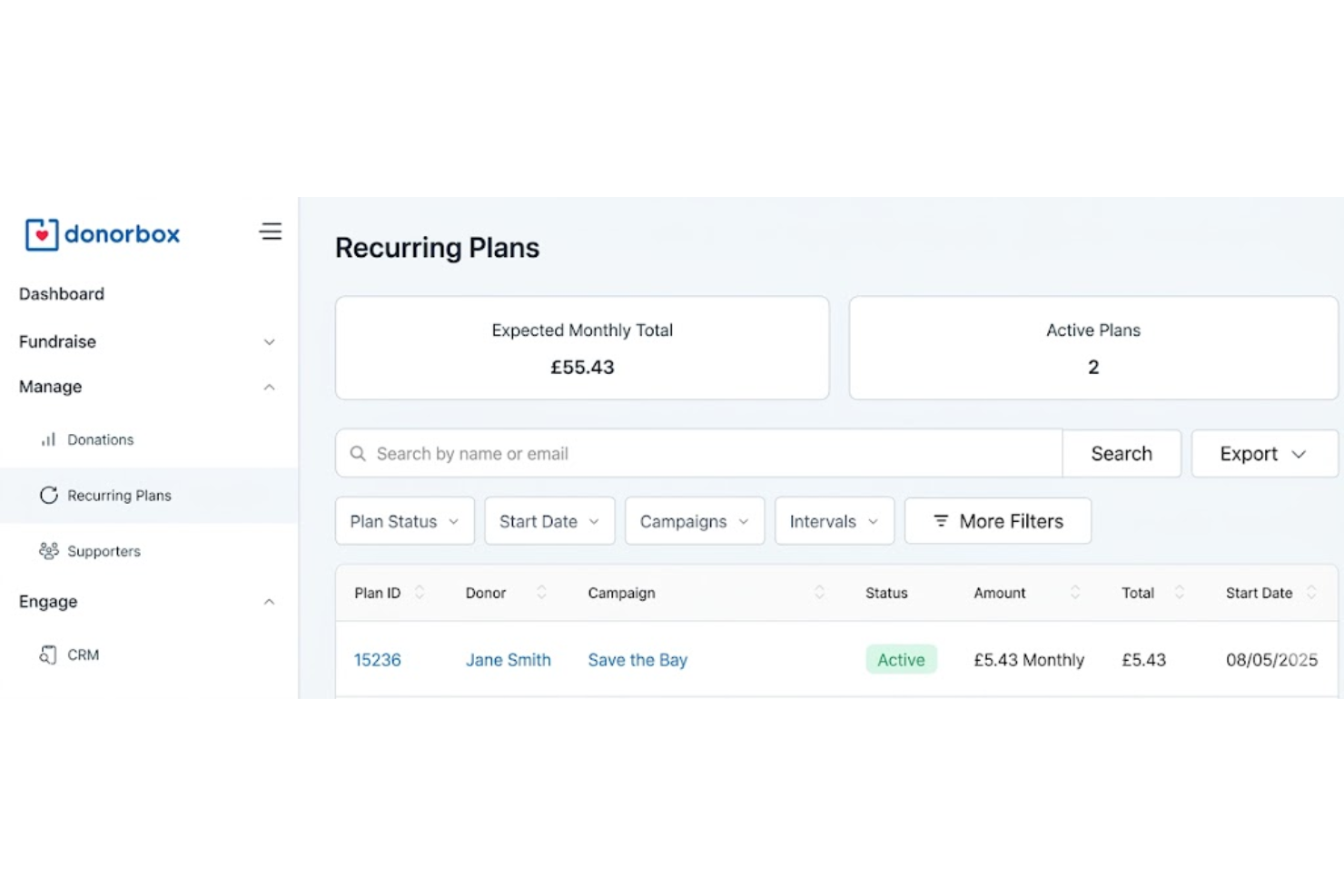Open the Plan Status filter dropdown
This screenshot has height=896, width=1344.
point(403,520)
